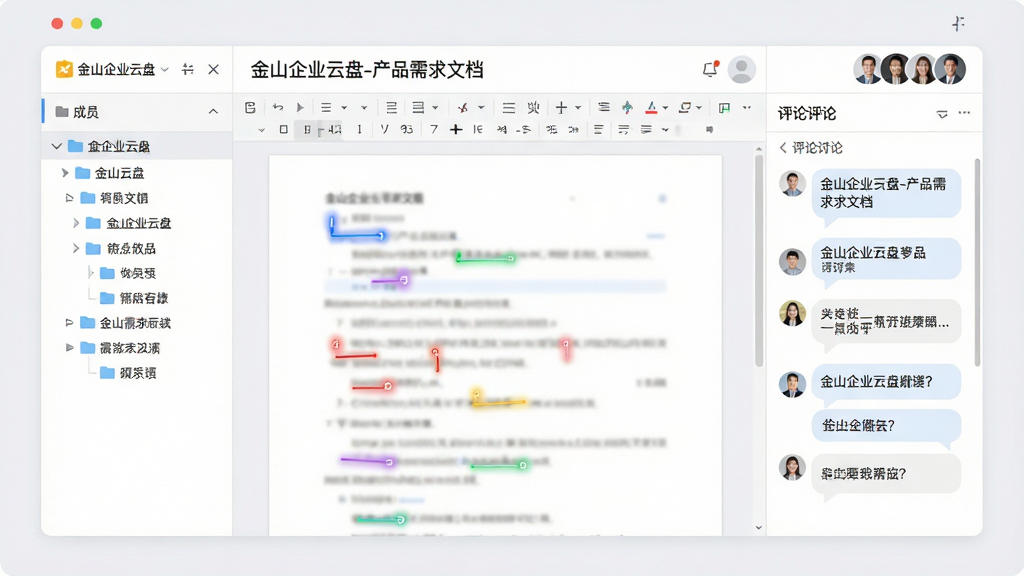Click the comments panel scrollbar

pos(977,261)
